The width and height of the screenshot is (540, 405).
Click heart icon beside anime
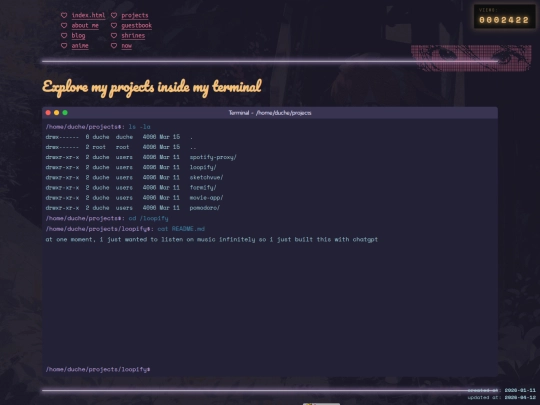pos(64,45)
